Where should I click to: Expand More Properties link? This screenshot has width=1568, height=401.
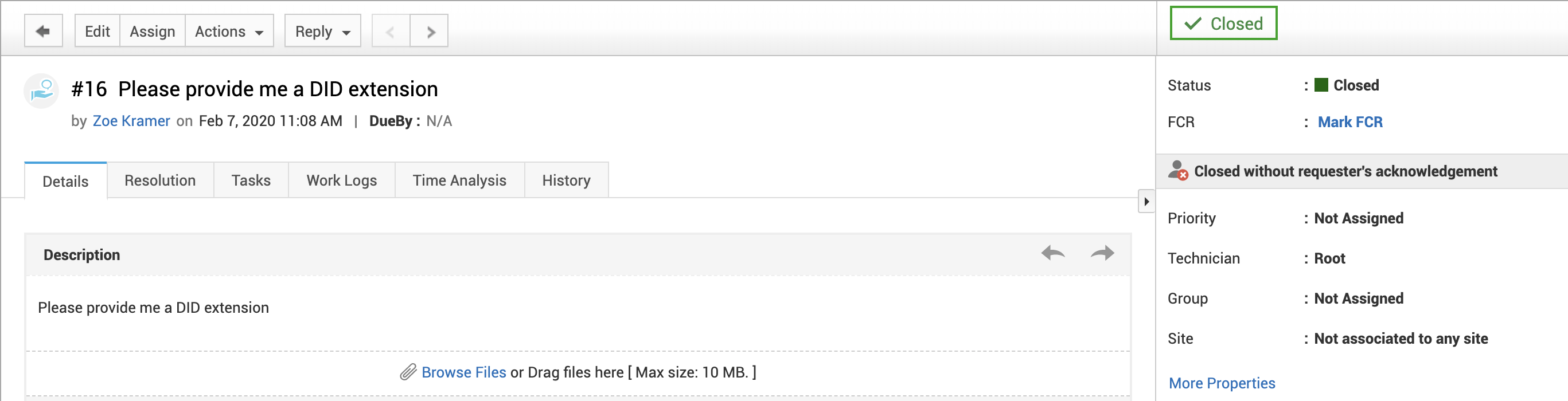(x=1222, y=383)
